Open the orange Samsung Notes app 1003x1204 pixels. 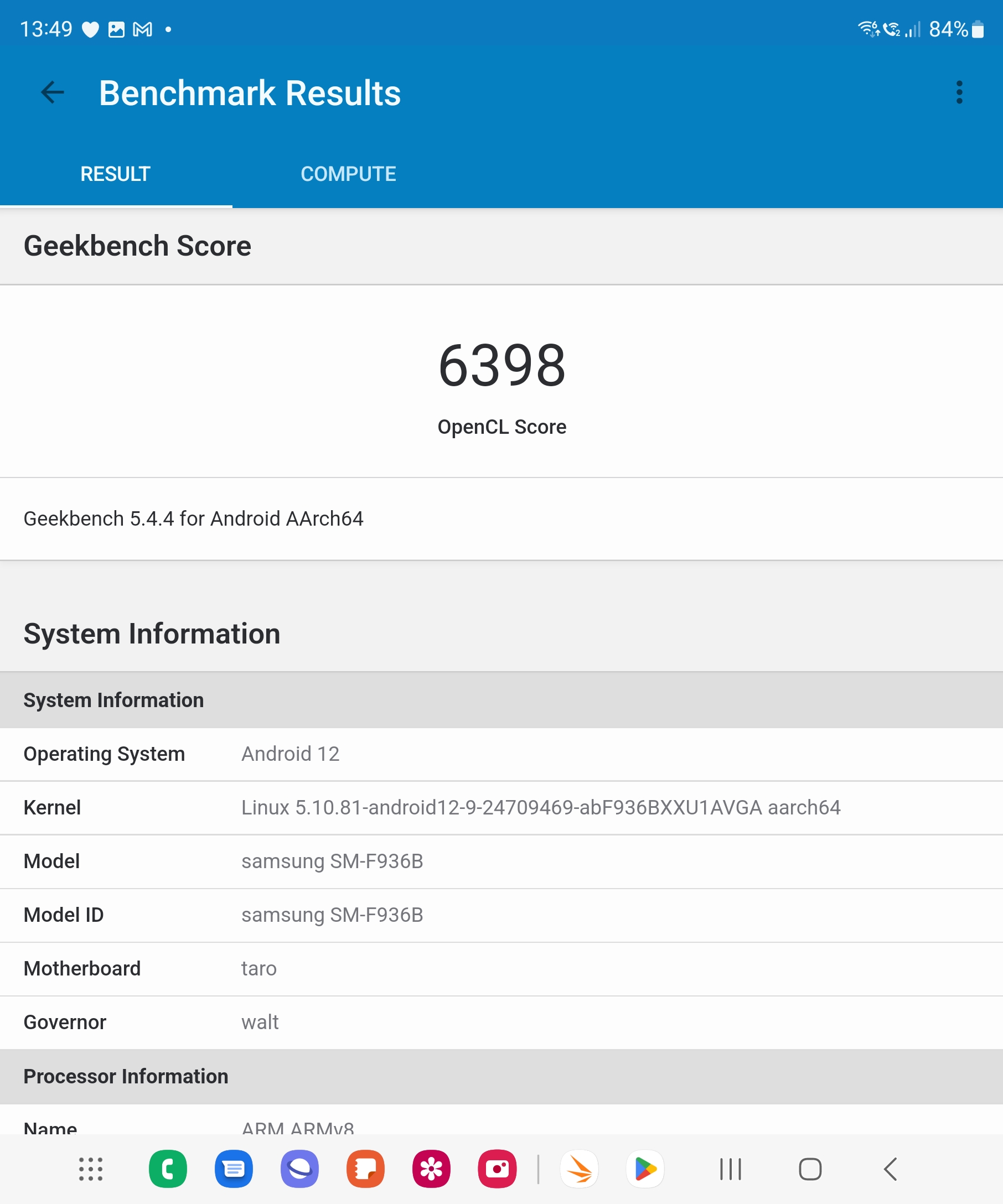pos(365,1169)
